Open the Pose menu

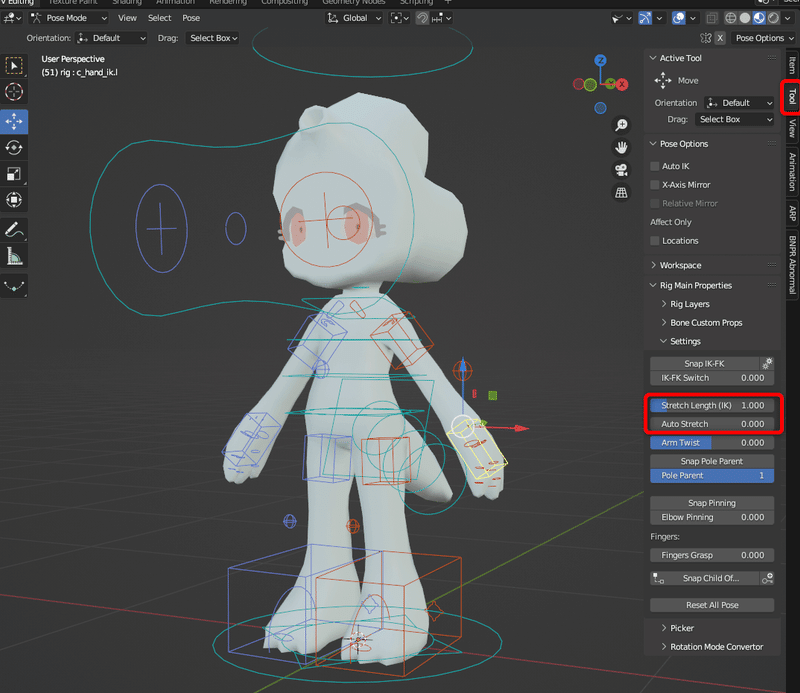click(x=191, y=18)
